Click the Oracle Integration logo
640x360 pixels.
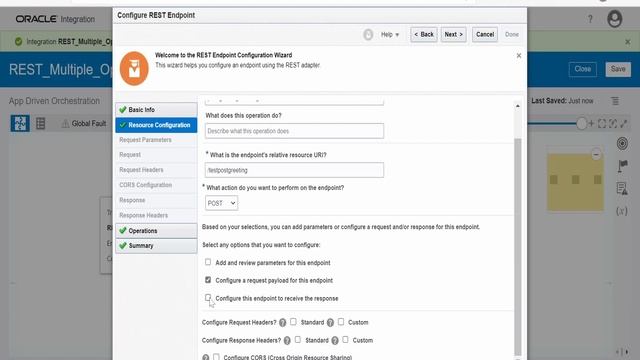55,19
